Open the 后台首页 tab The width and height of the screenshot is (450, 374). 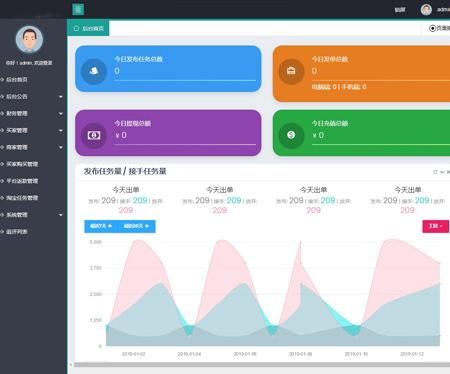click(88, 28)
